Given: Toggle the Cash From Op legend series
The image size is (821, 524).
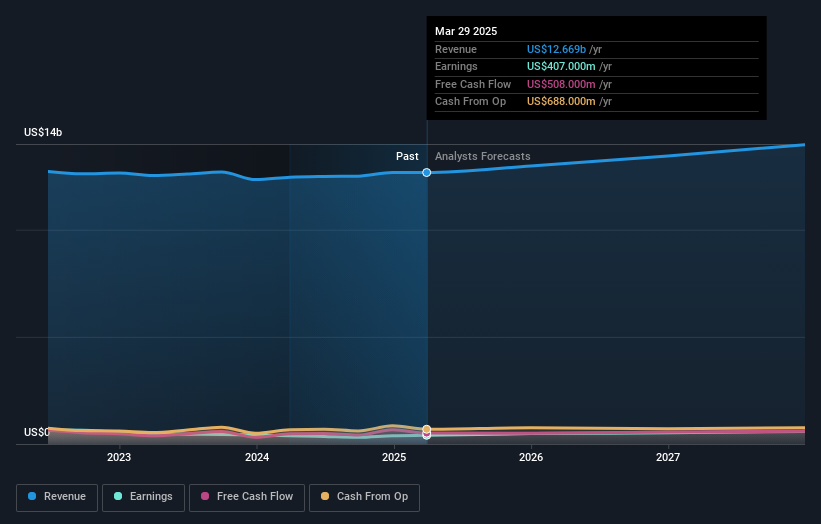Looking at the screenshot, I should click(364, 497).
